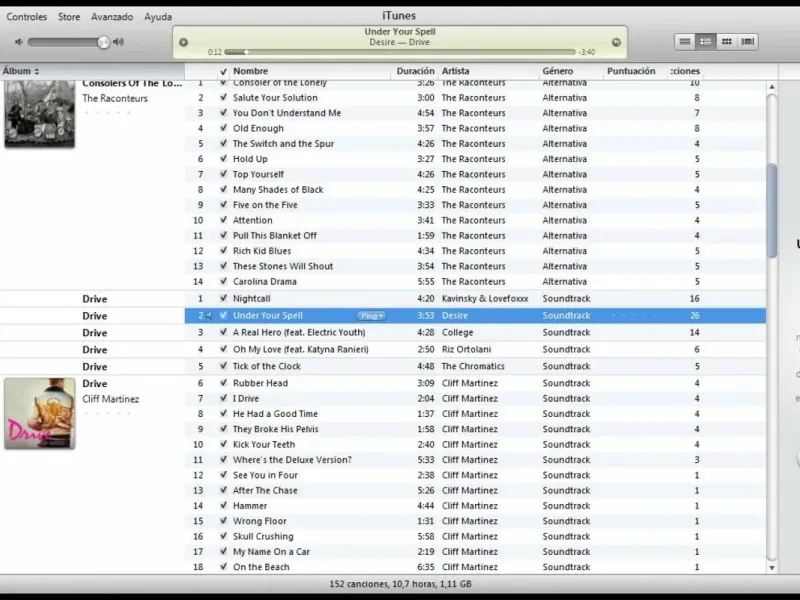Click the left arrow icon in the now-playing display
The width and height of the screenshot is (800, 600).
[x=184, y=42]
